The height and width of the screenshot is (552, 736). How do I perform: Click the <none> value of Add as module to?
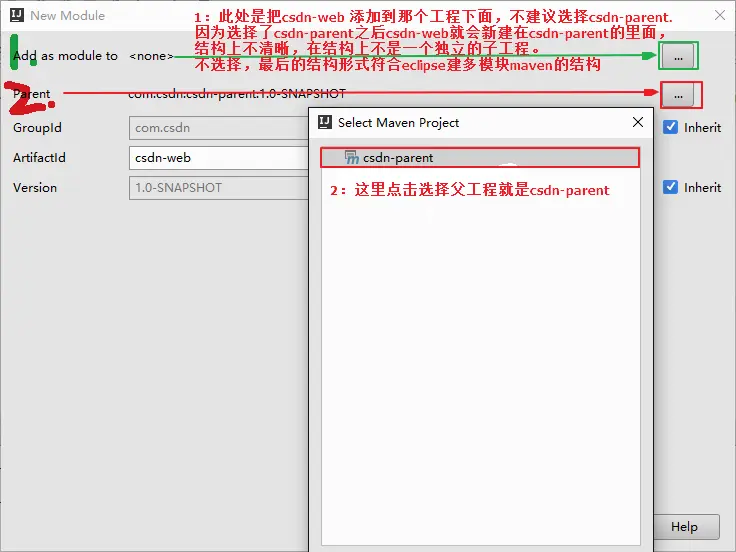(x=151, y=56)
